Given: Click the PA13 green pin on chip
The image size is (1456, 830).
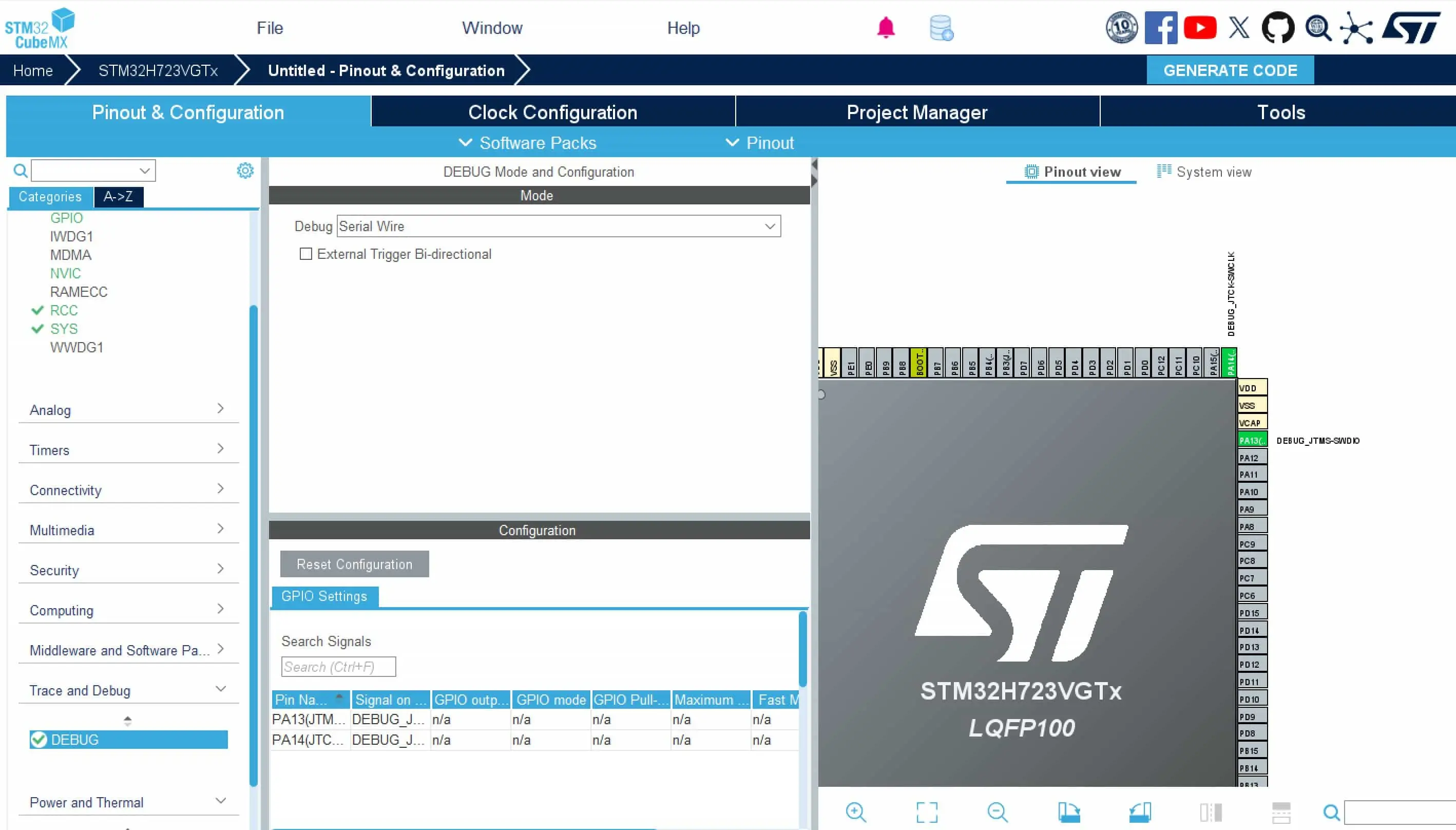Looking at the screenshot, I should coord(1252,440).
